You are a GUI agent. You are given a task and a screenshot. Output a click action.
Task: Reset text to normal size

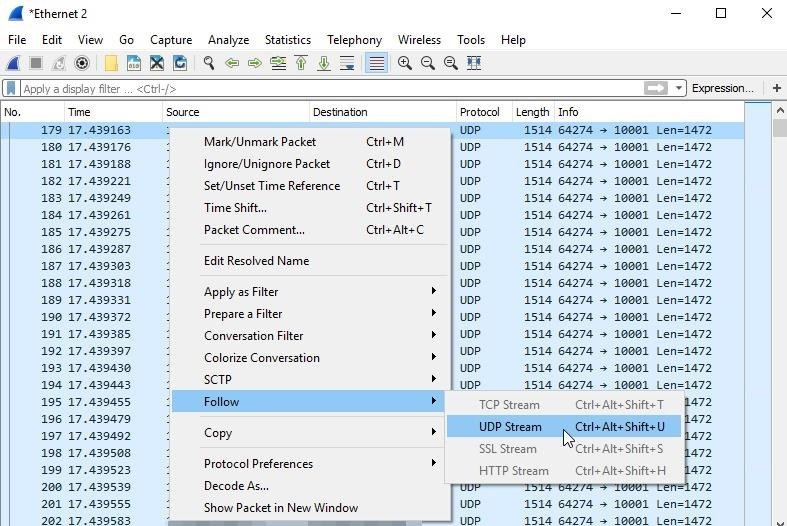coord(451,63)
